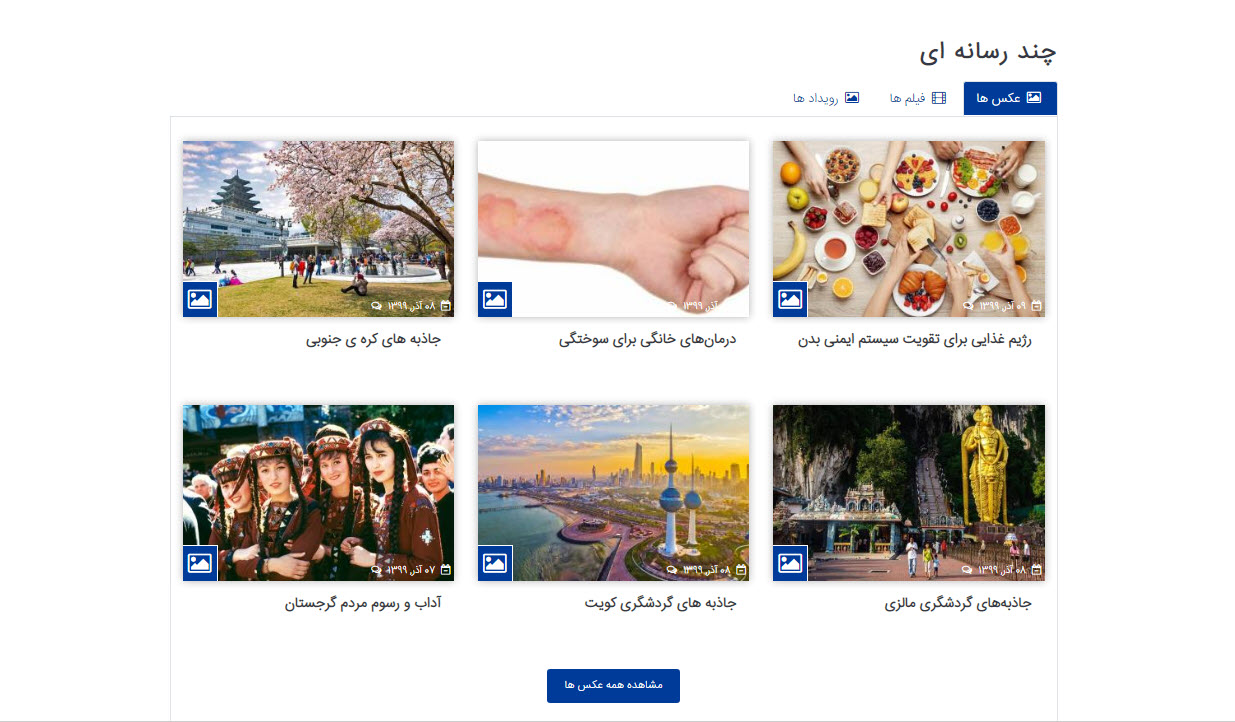Select the عکس ها tab
This screenshot has width=1235, height=722.
[1010, 98]
